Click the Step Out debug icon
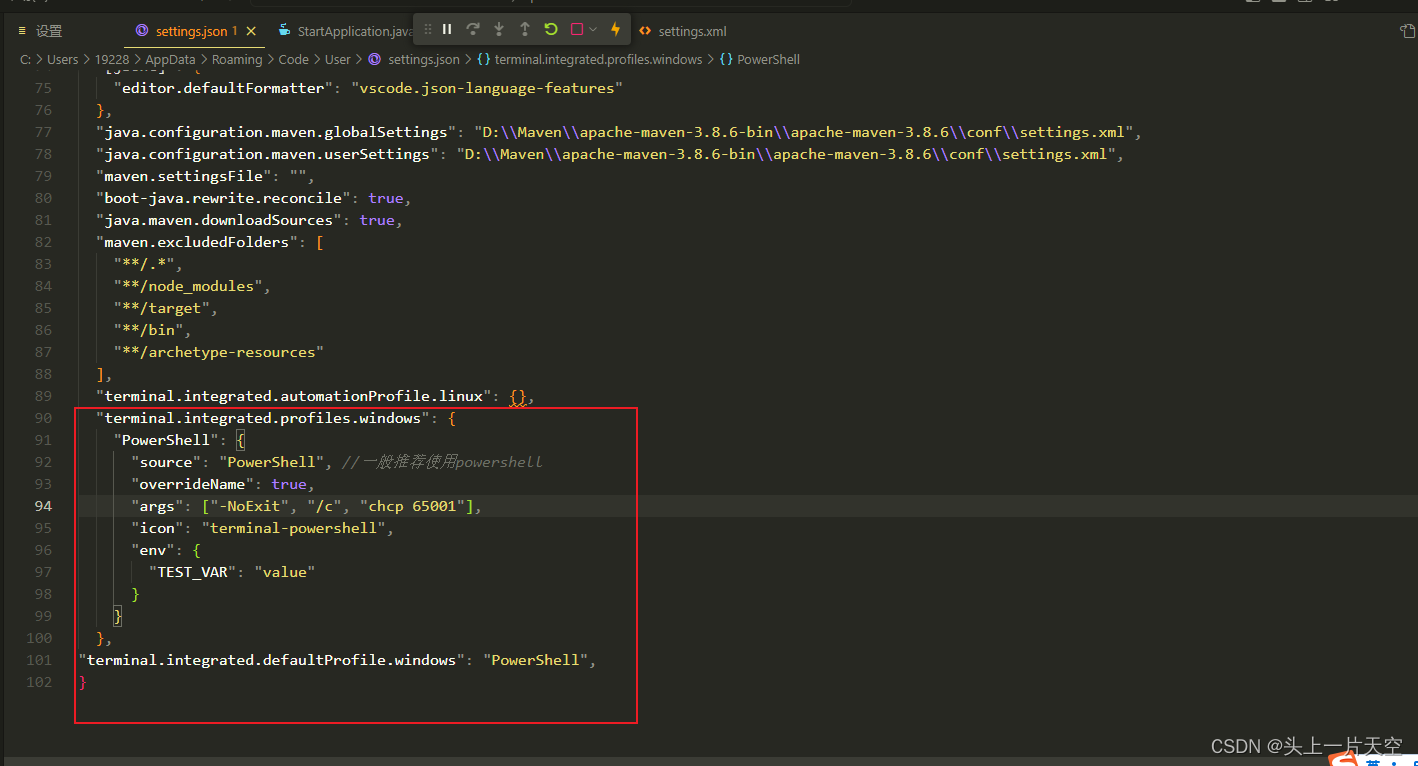 tap(525, 30)
